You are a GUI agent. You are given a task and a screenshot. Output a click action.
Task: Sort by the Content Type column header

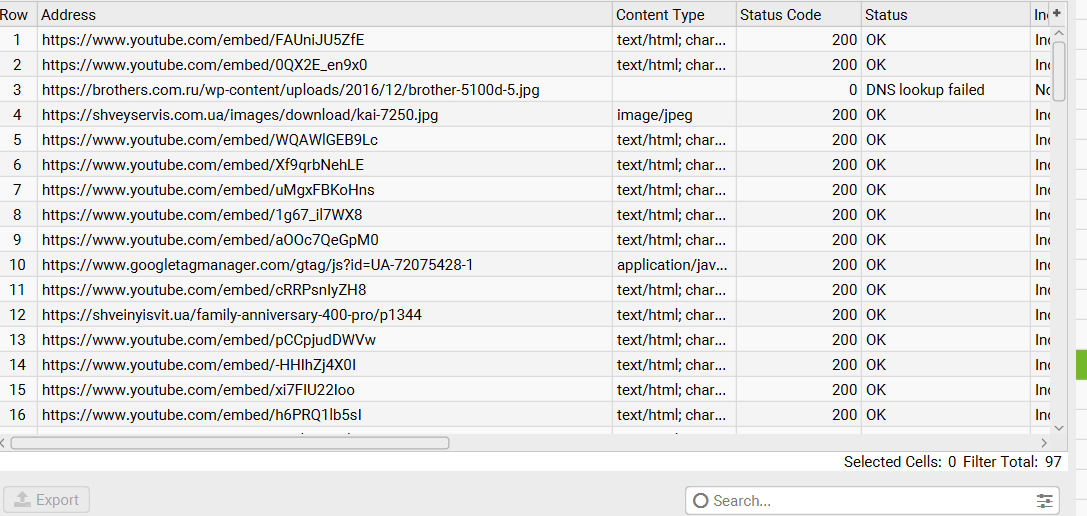point(660,14)
